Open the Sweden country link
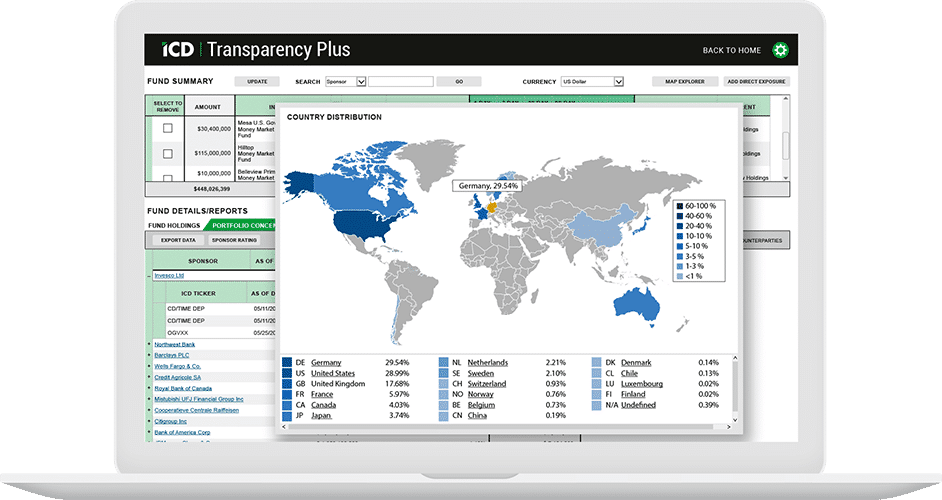This screenshot has height=500, width=942. point(481,373)
